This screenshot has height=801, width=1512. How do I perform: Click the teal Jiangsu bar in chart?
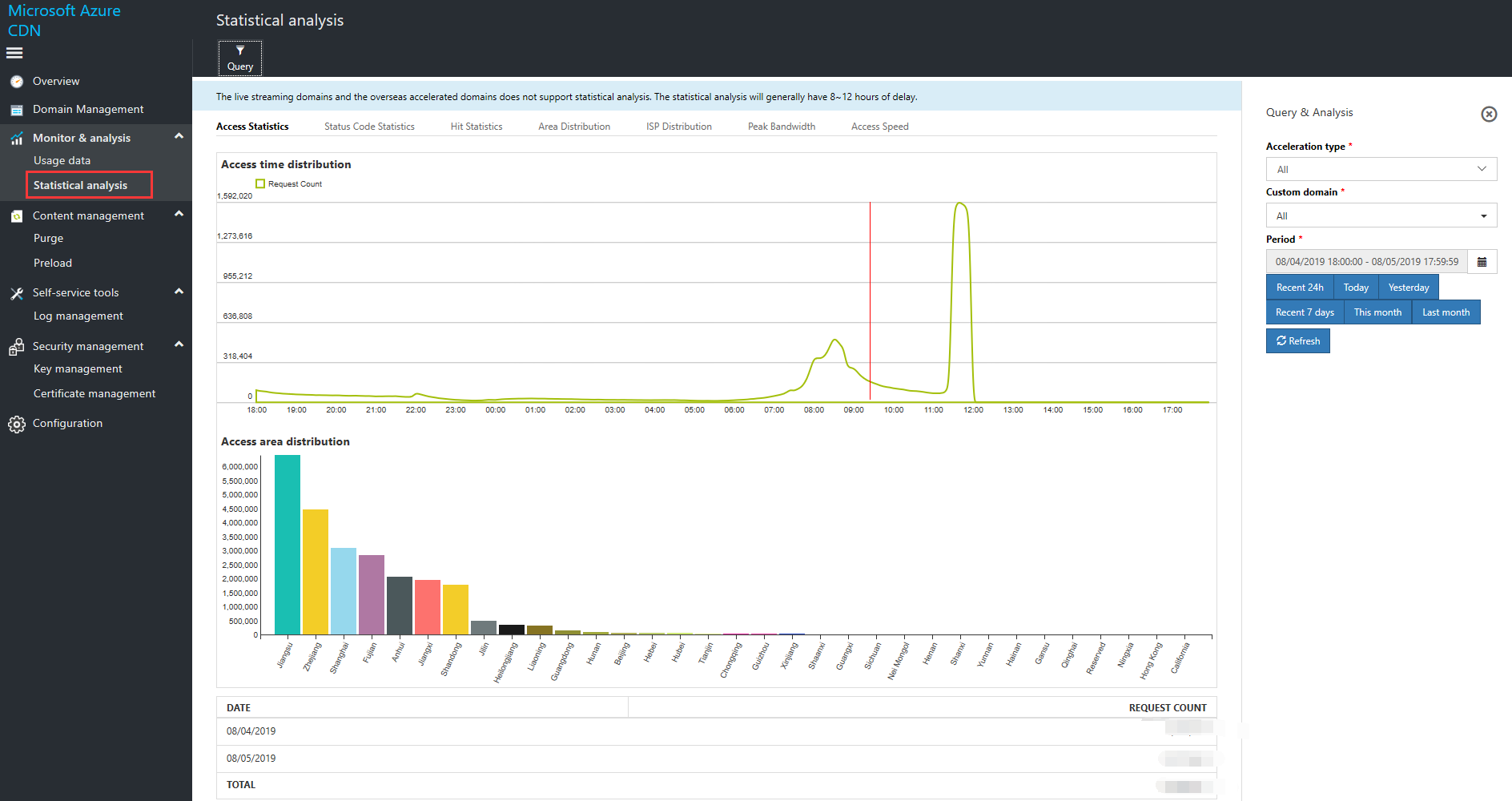pos(287,545)
